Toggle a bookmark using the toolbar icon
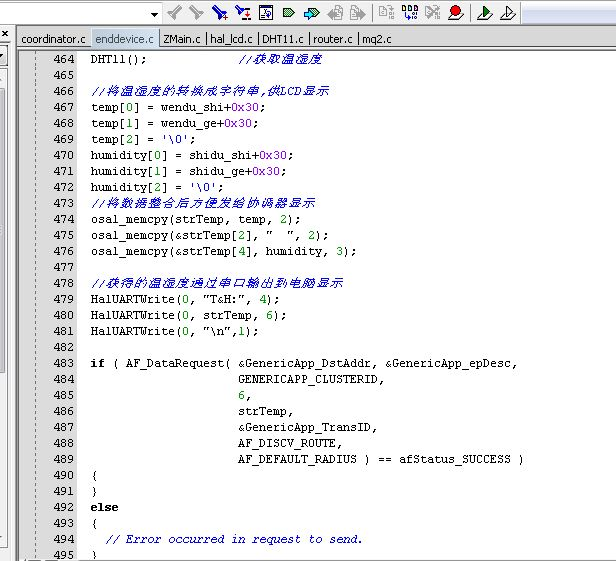616x561 pixels. pyautogui.click(x=220, y=13)
